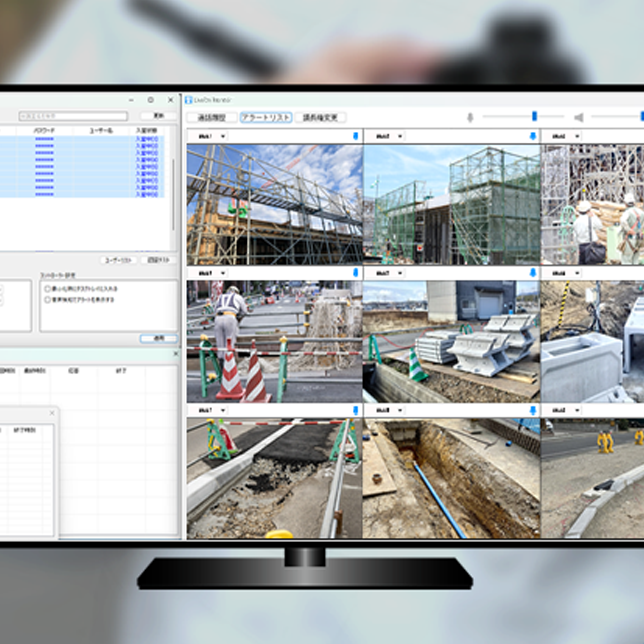Open the device dropdown above the top-left camera
Screen dimensions: 644x644
222,136
